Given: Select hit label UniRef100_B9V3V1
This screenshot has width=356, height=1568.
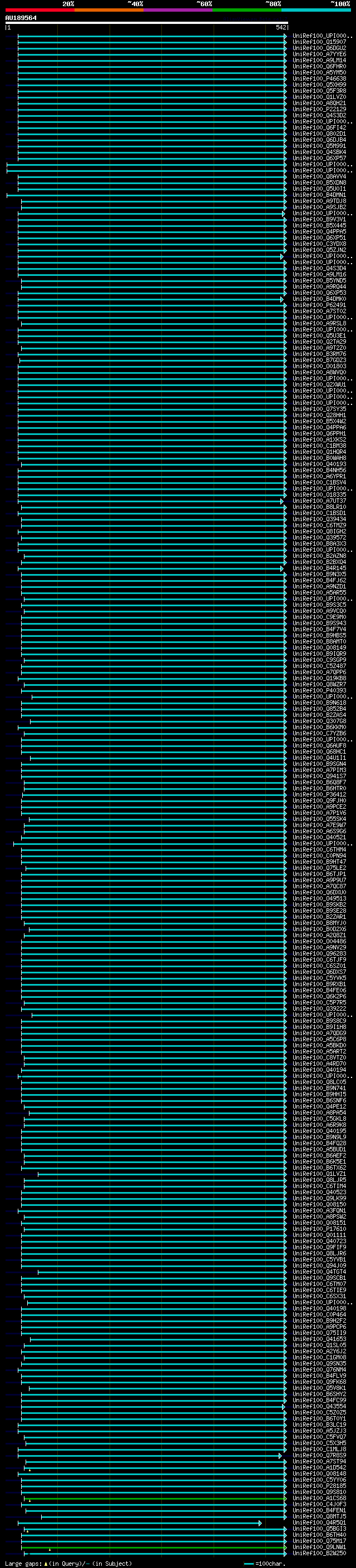Looking at the screenshot, I should pyautogui.click(x=319, y=219).
